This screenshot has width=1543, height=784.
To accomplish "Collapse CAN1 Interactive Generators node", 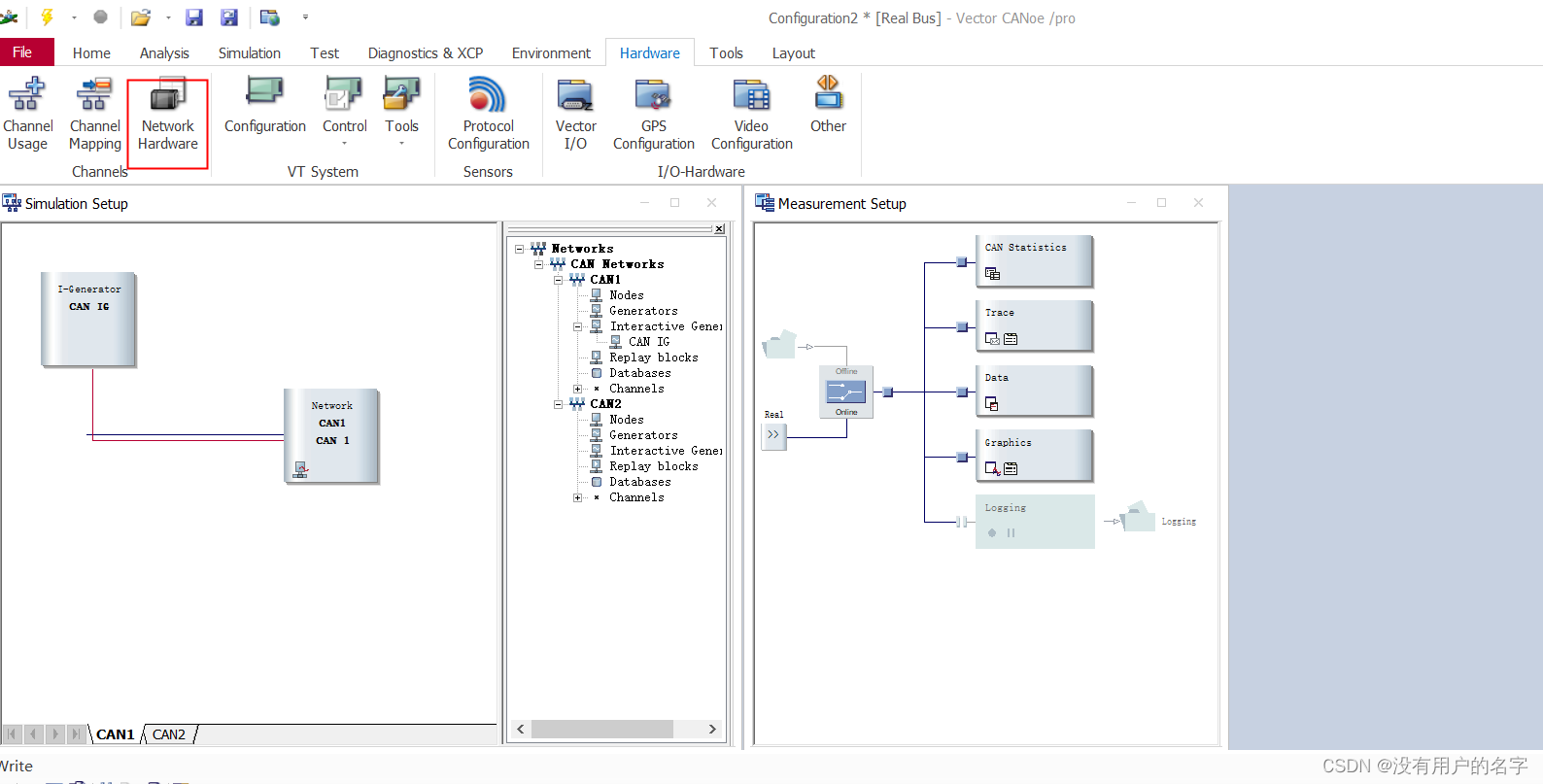I will pos(577,326).
